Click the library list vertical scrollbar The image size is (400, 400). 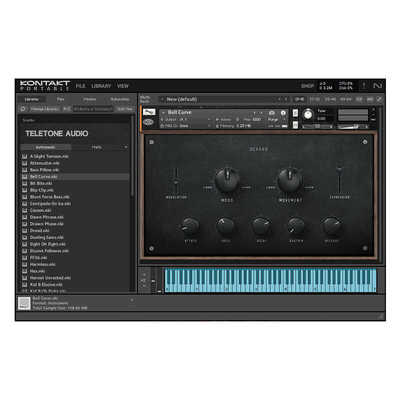pos(132,157)
